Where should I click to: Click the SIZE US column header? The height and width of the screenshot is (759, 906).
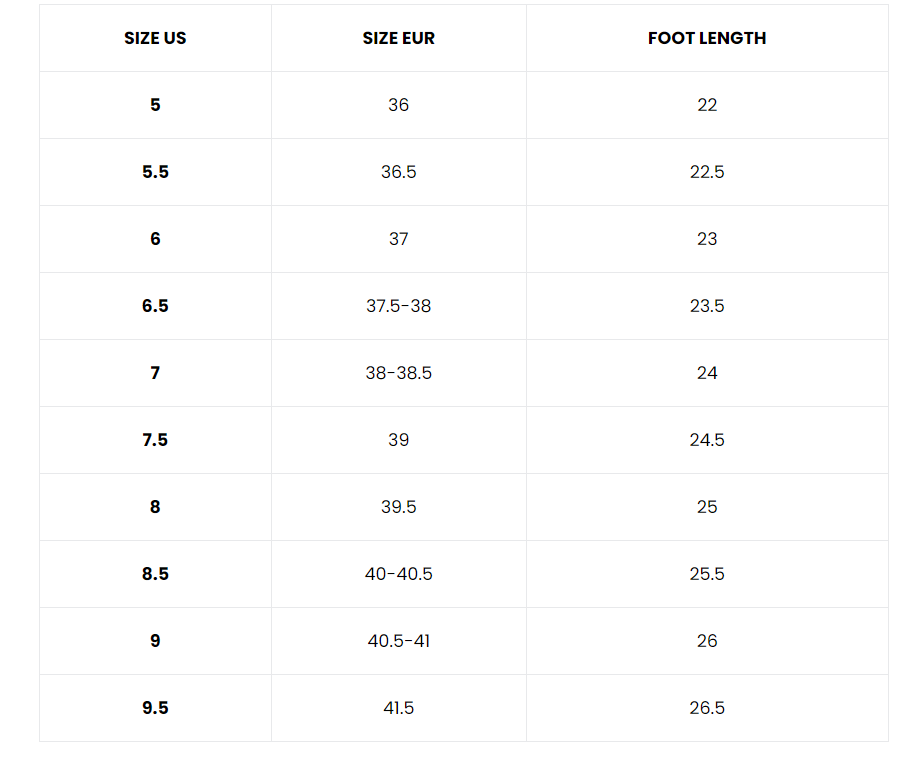155,38
